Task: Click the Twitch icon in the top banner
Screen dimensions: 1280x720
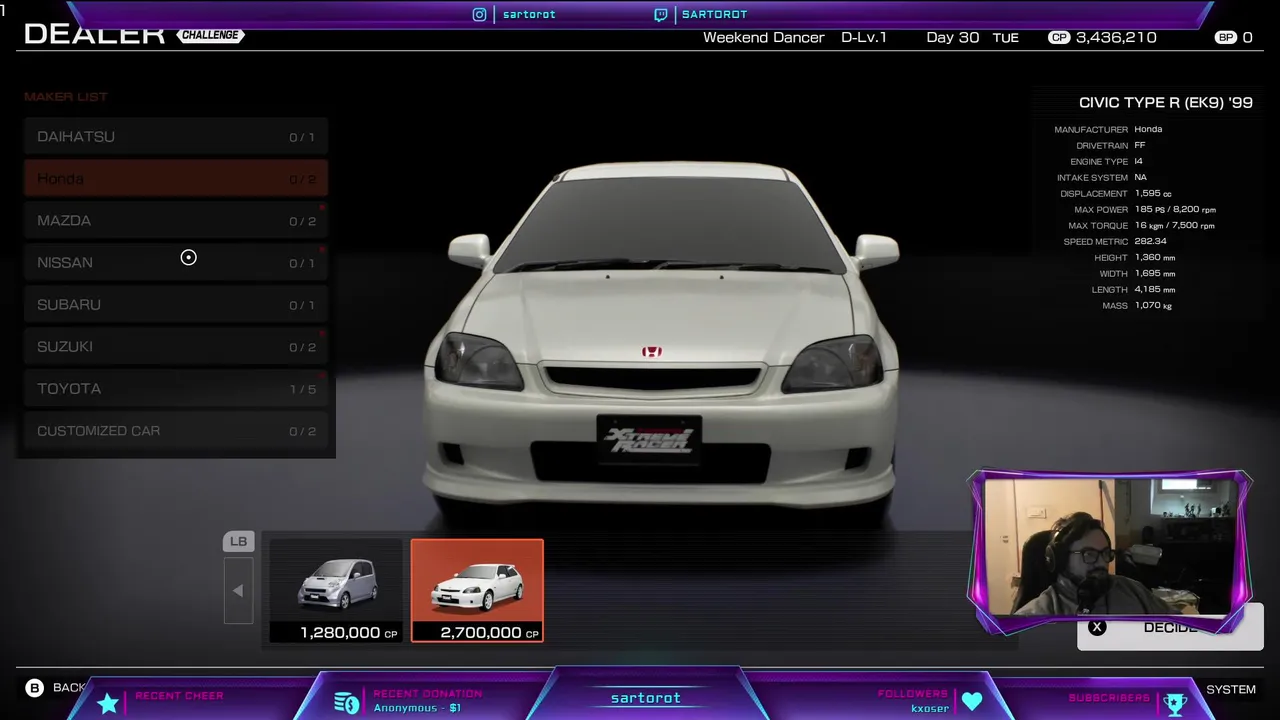Action: [660, 14]
